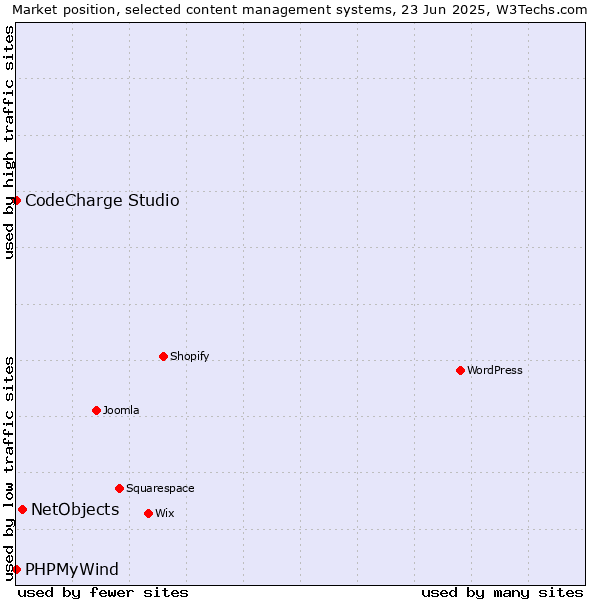
Task: Click the red Wix data point
Action: coord(148,514)
